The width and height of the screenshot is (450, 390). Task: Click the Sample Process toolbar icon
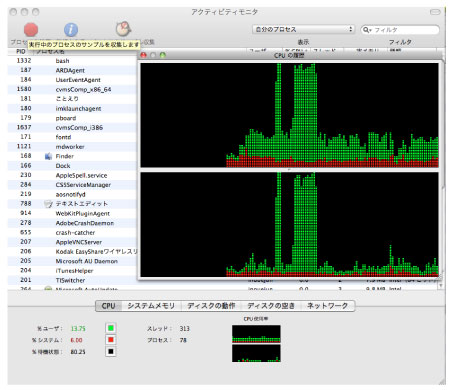click(x=123, y=29)
